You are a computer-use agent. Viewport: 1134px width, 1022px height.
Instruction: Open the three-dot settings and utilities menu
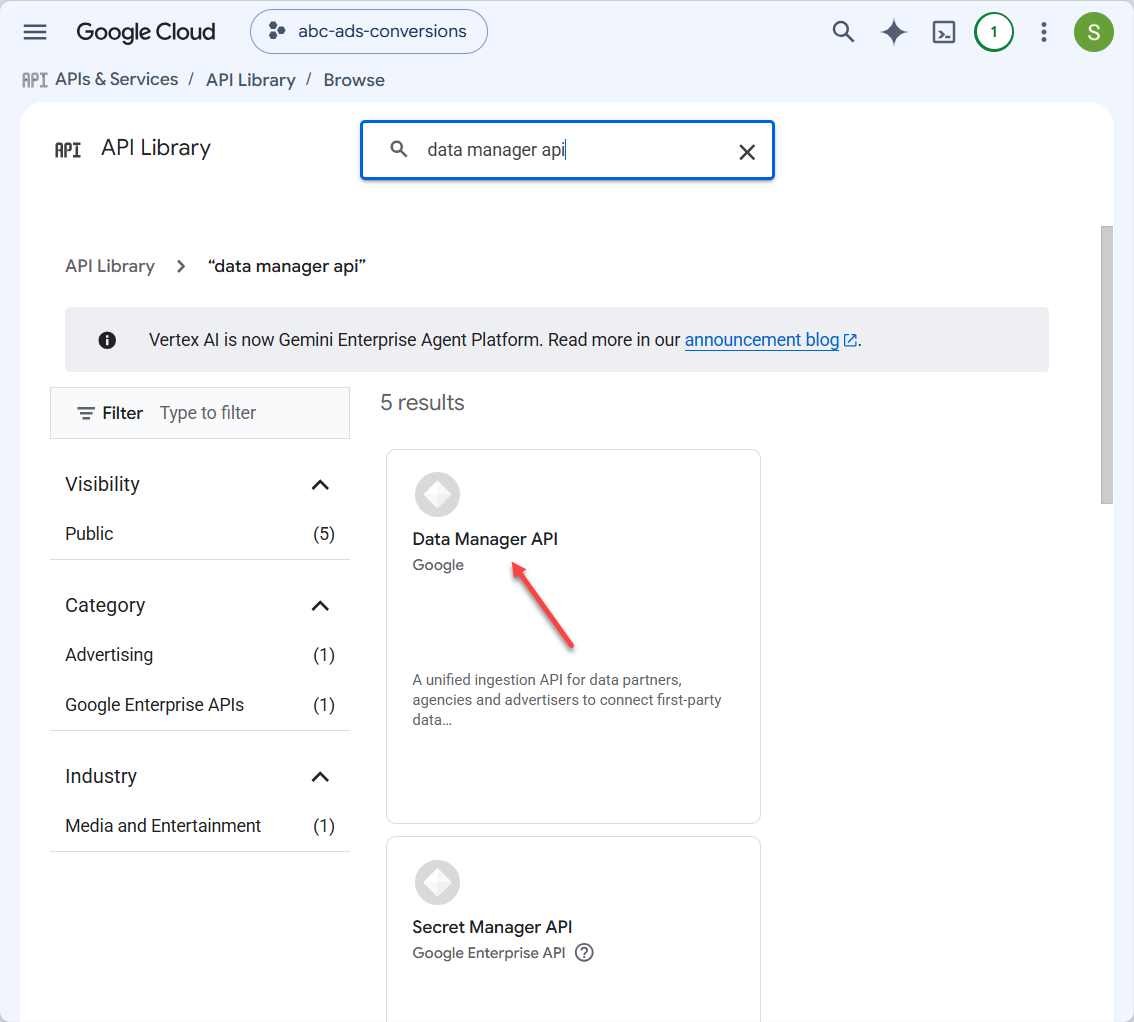click(x=1044, y=32)
